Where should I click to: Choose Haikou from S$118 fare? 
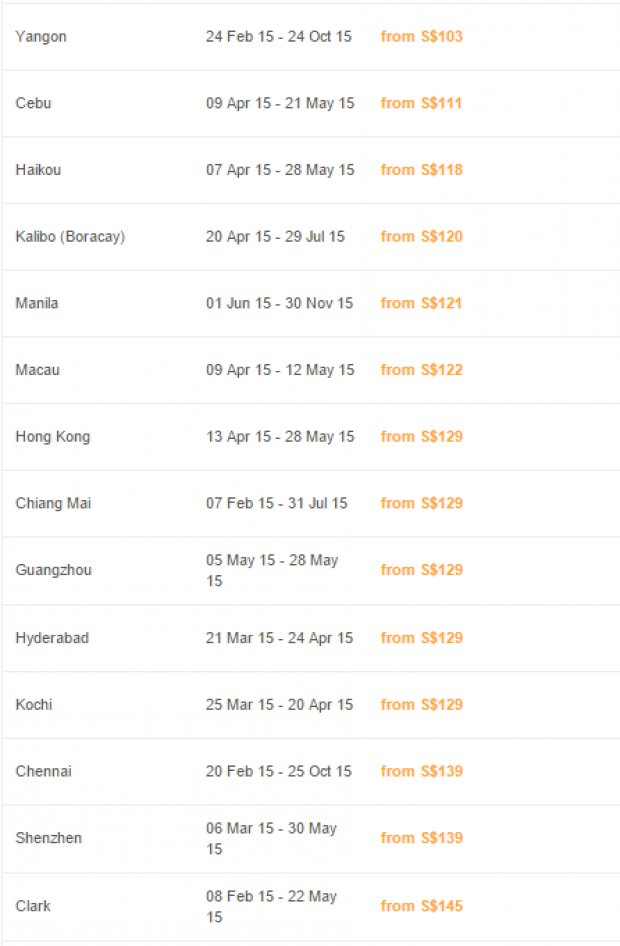pyautogui.click(x=421, y=170)
